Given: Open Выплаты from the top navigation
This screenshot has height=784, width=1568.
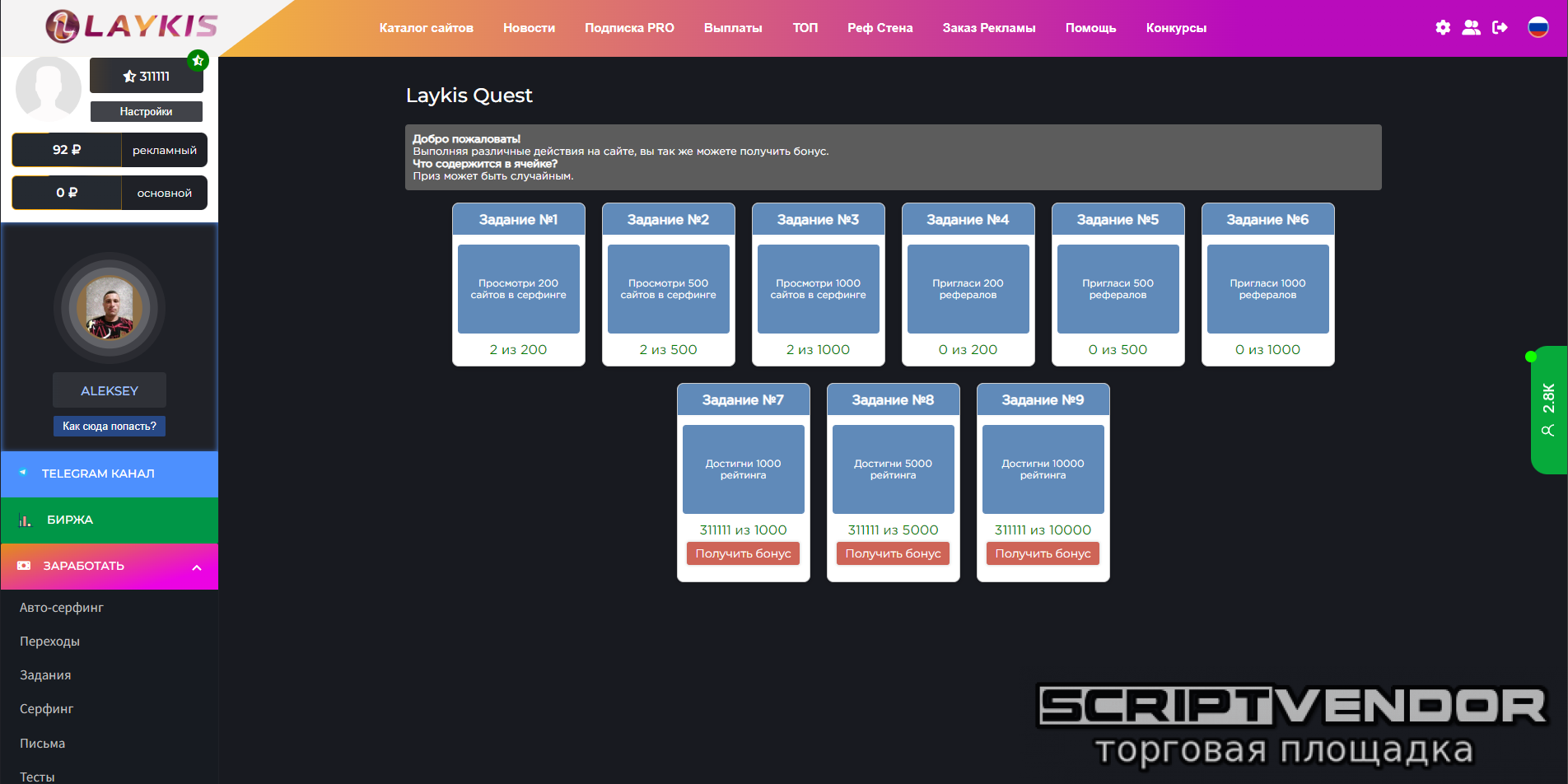Looking at the screenshot, I should click(732, 28).
